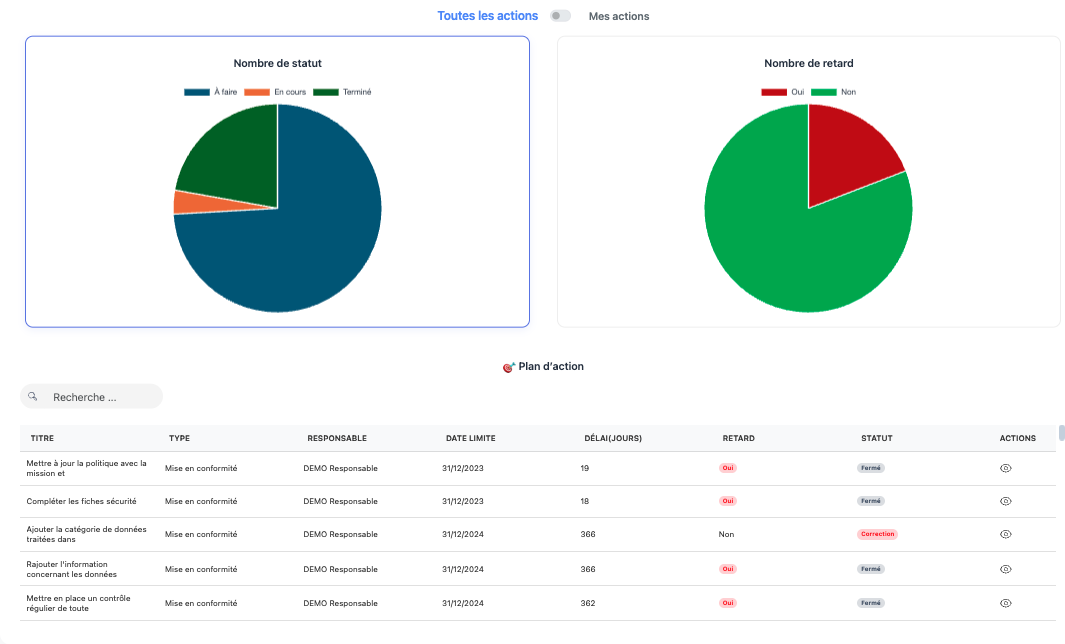View the Compléter les fiches sécurité action
The height and width of the screenshot is (644, 1065).
(1006, 501)
